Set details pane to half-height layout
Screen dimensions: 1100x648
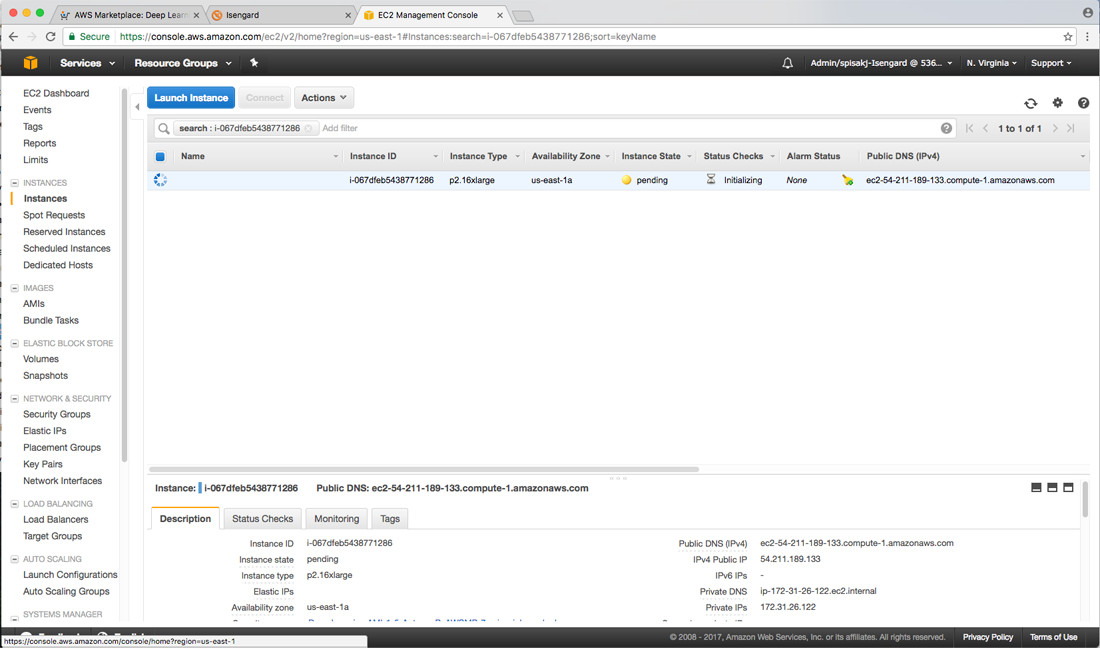[x=1052, y=487]
